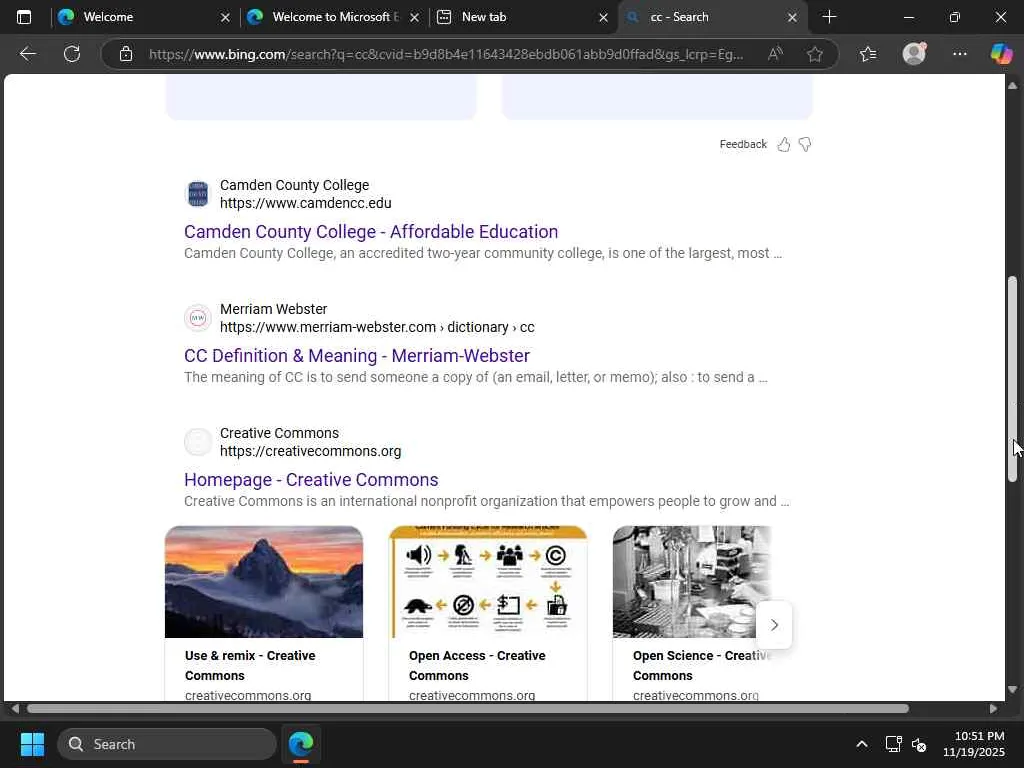Open network status tray icon
This screenshot has width=1024, height=768.
(x=893, y=744)
